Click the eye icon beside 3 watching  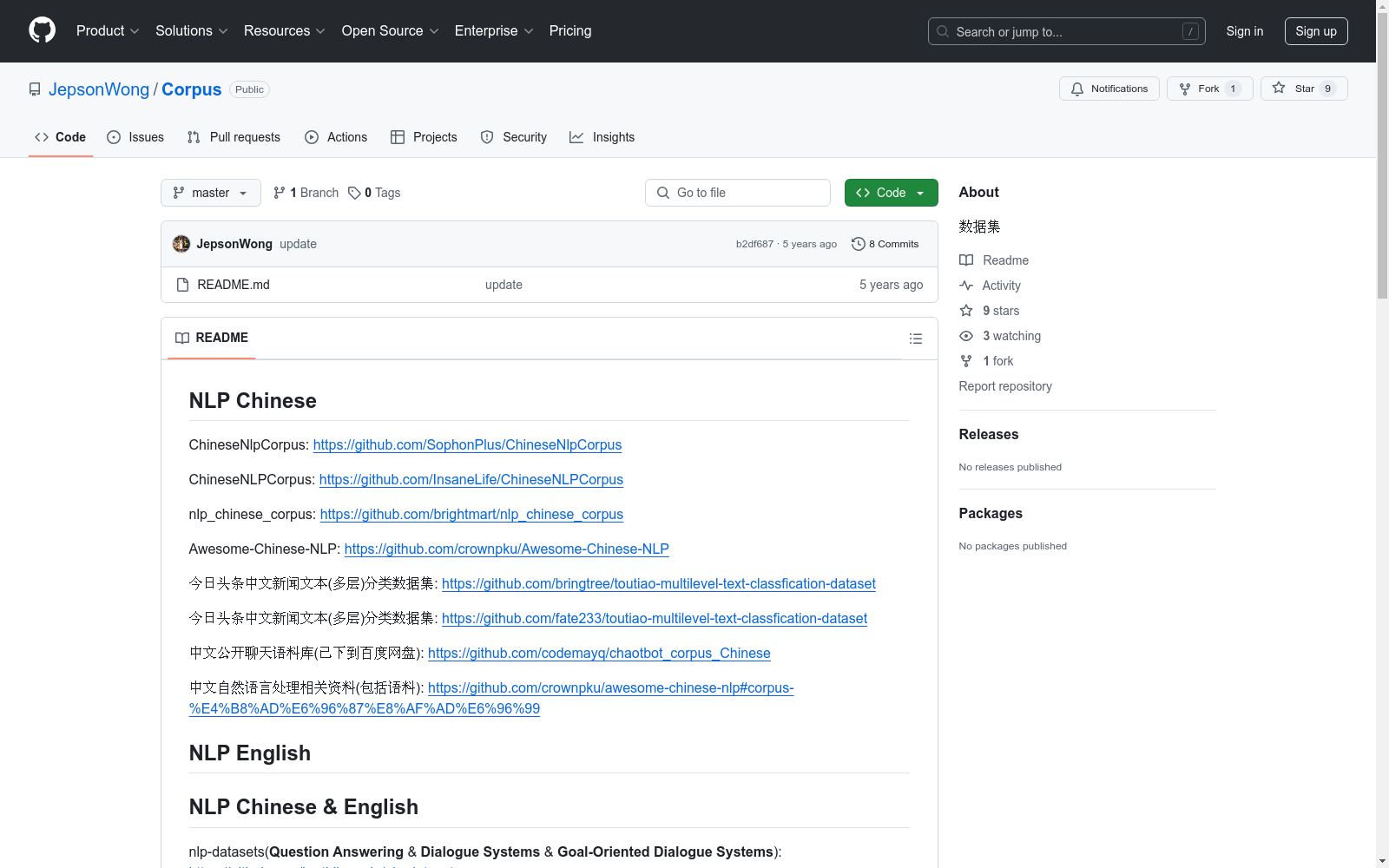coord(966,336)
